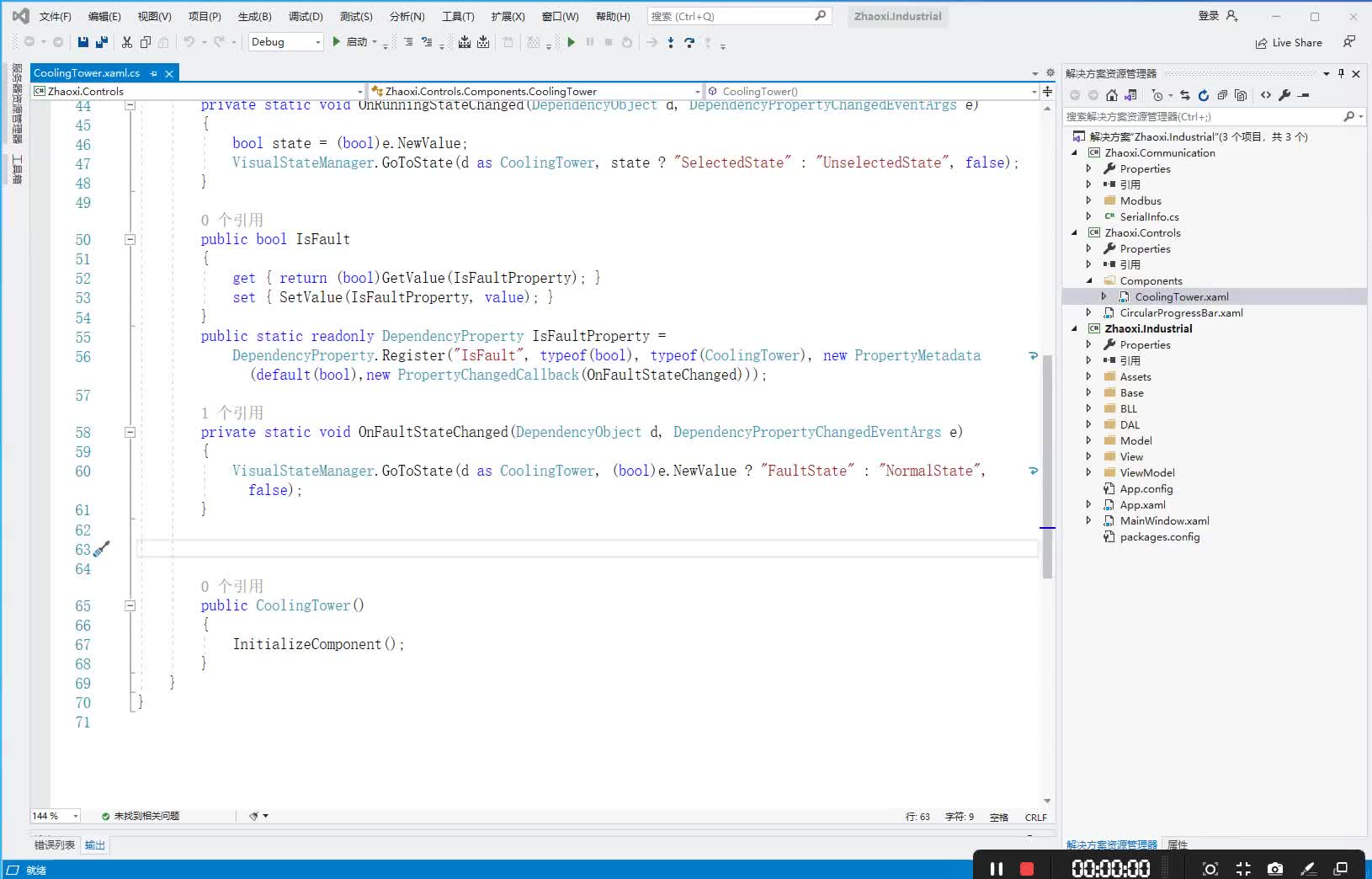Viewport: 1372px width, 879px height.
Task: Click the Undo arrow icon
Action: [189, 42]
